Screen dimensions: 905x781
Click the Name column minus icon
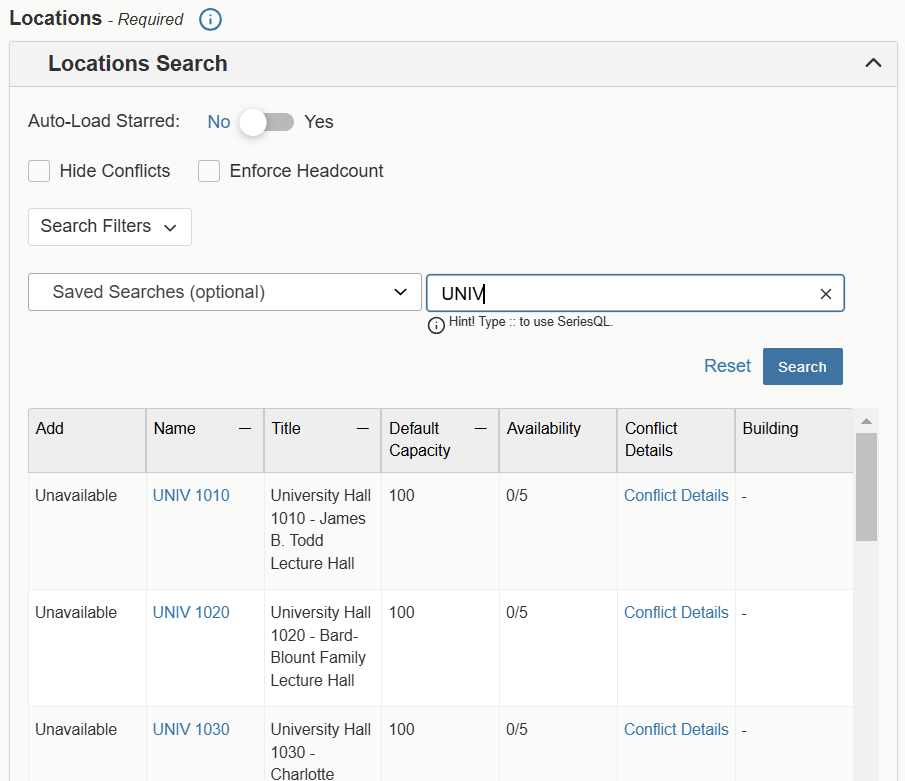click(245, 428)
